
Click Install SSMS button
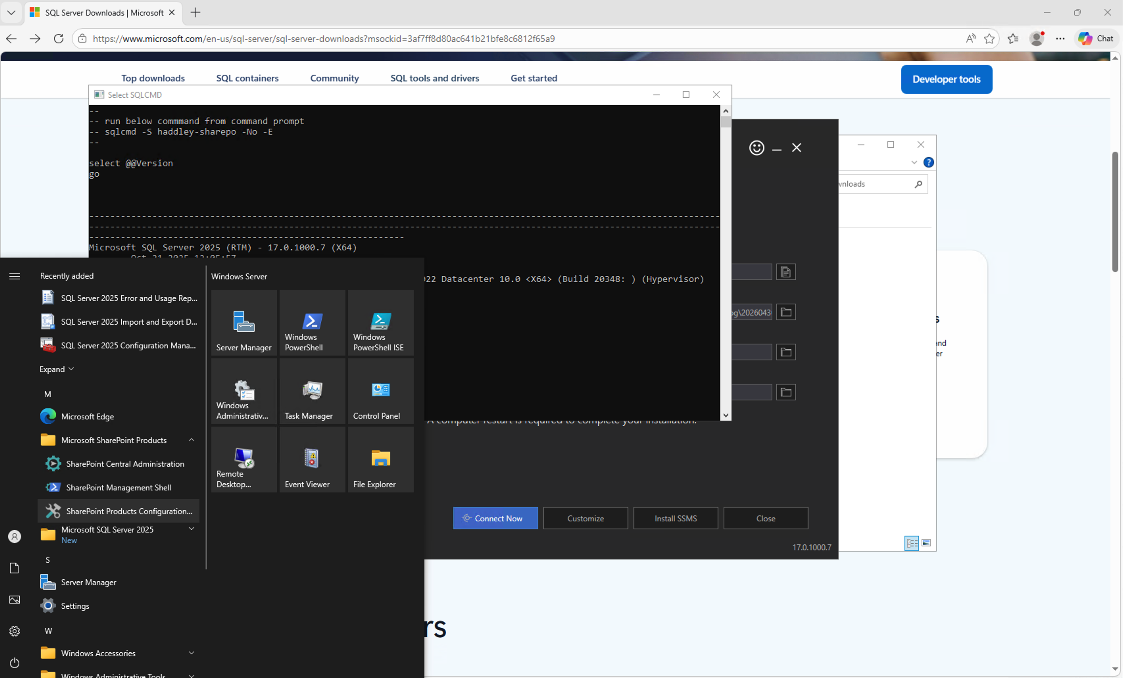click(x=675, y=518)
